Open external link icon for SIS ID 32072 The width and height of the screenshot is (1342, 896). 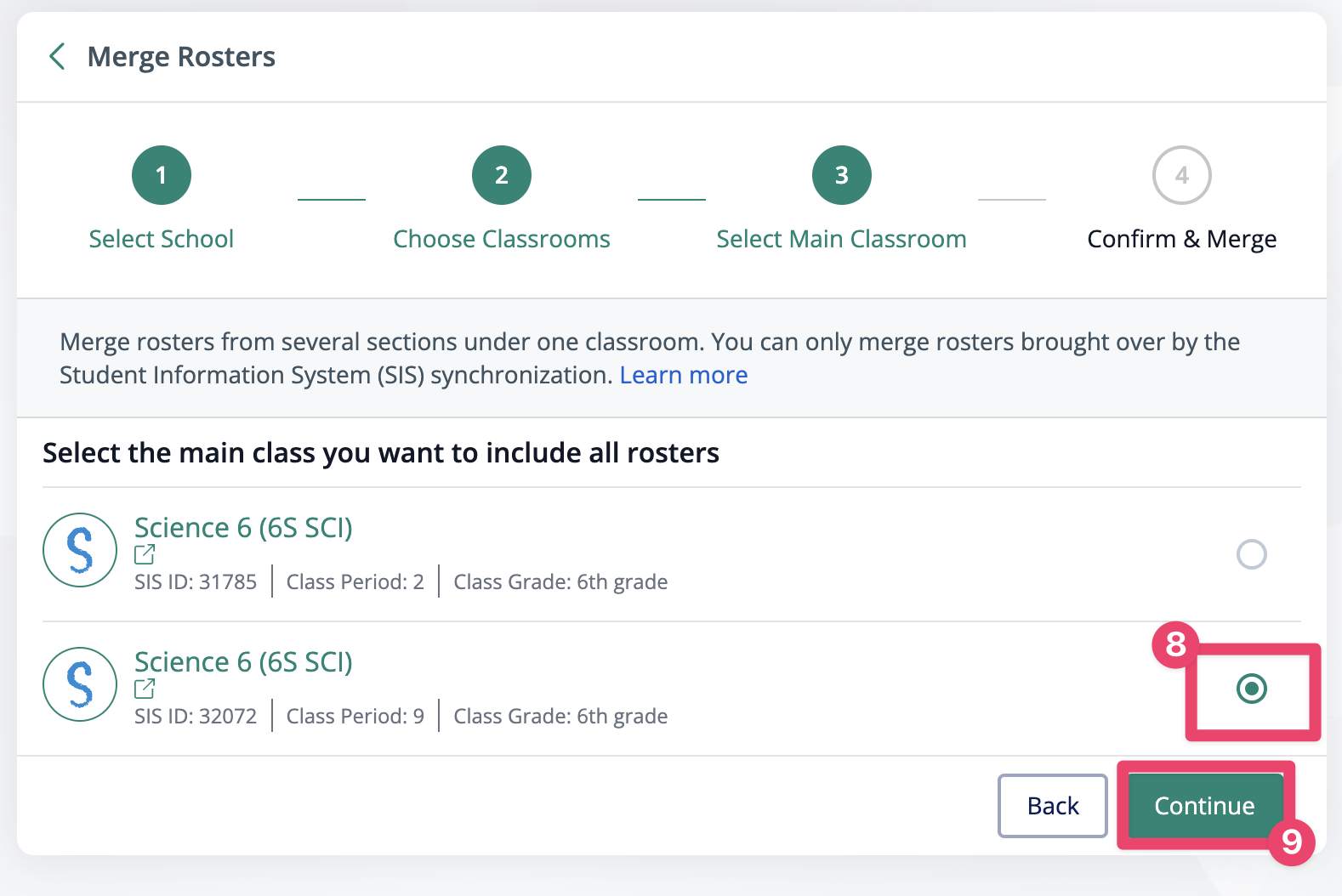tap(145, 689)
